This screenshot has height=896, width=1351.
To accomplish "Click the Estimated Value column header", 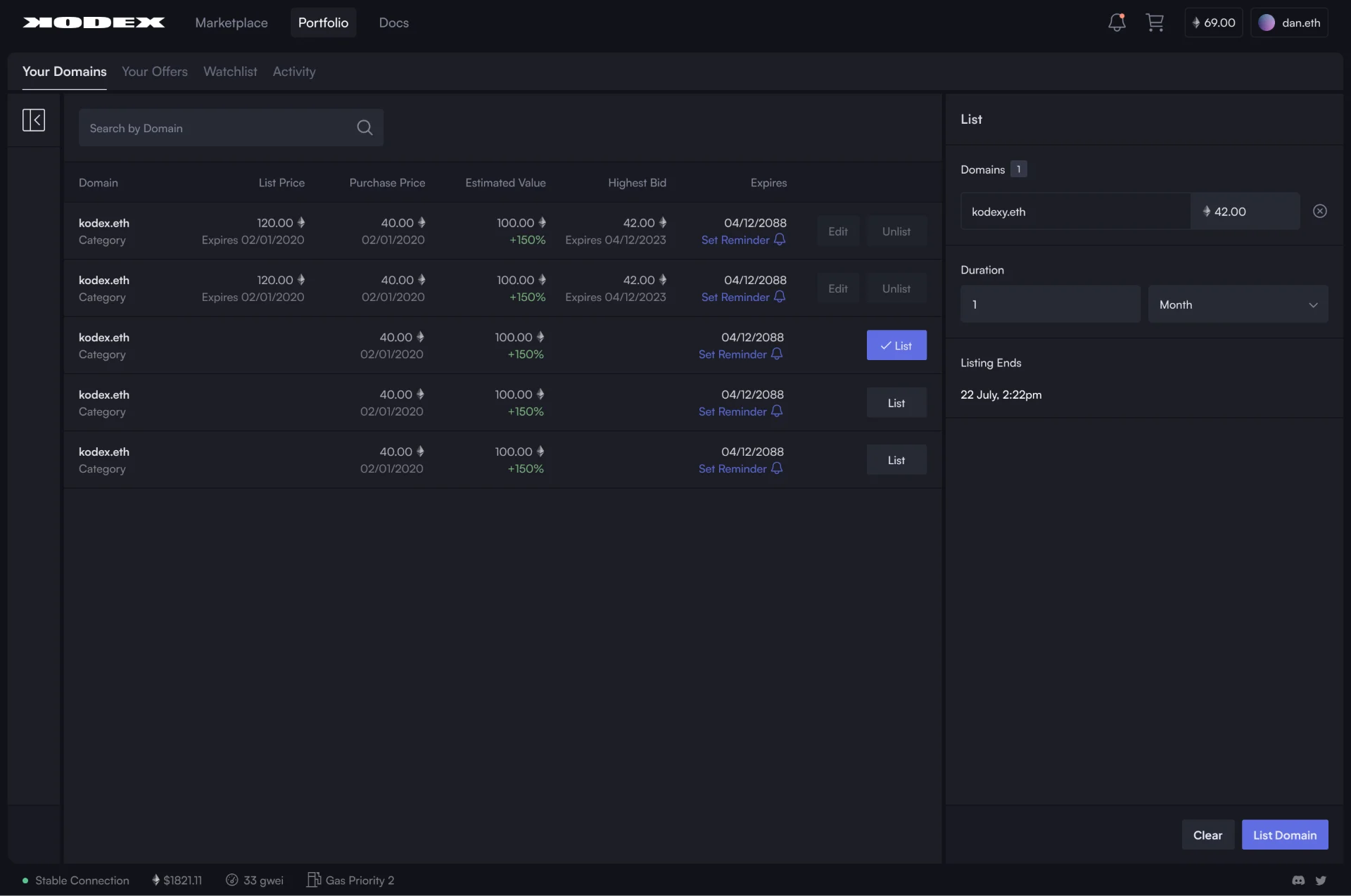I will 505,183.
